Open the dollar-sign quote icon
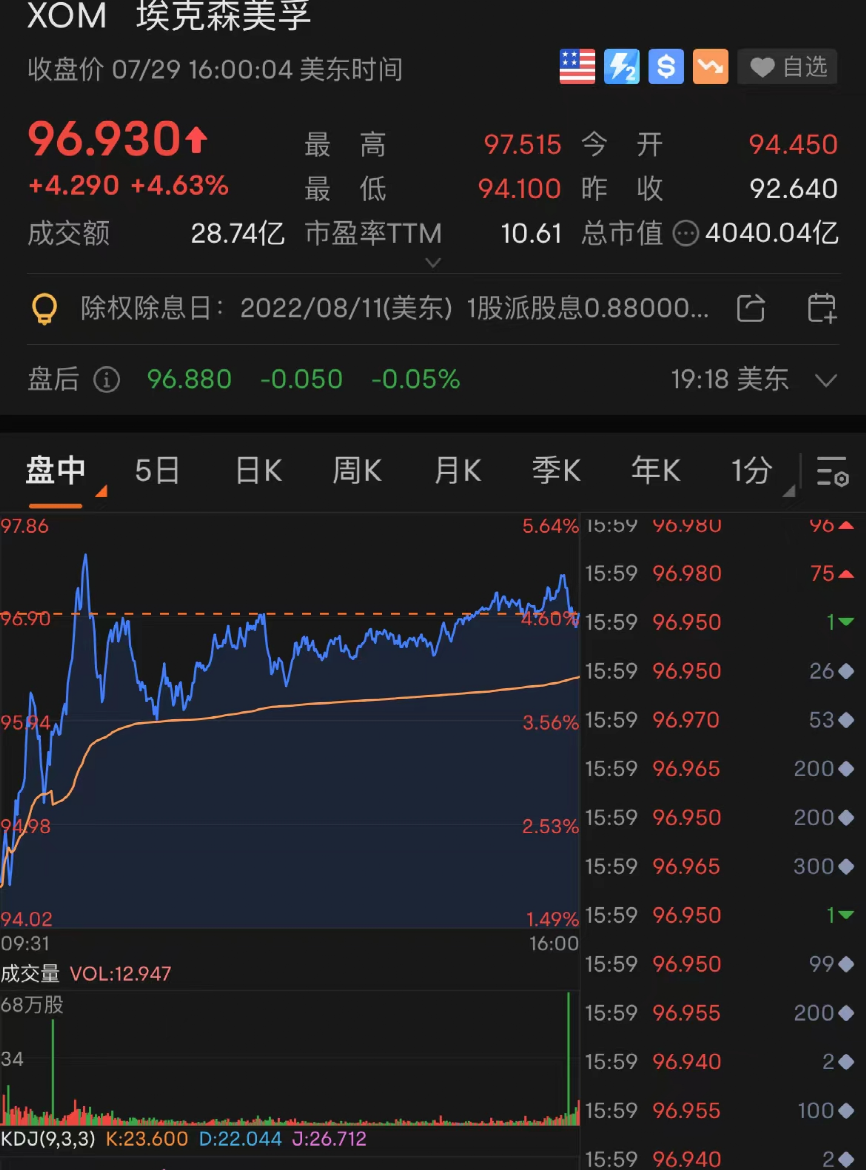 click(665, 66)
